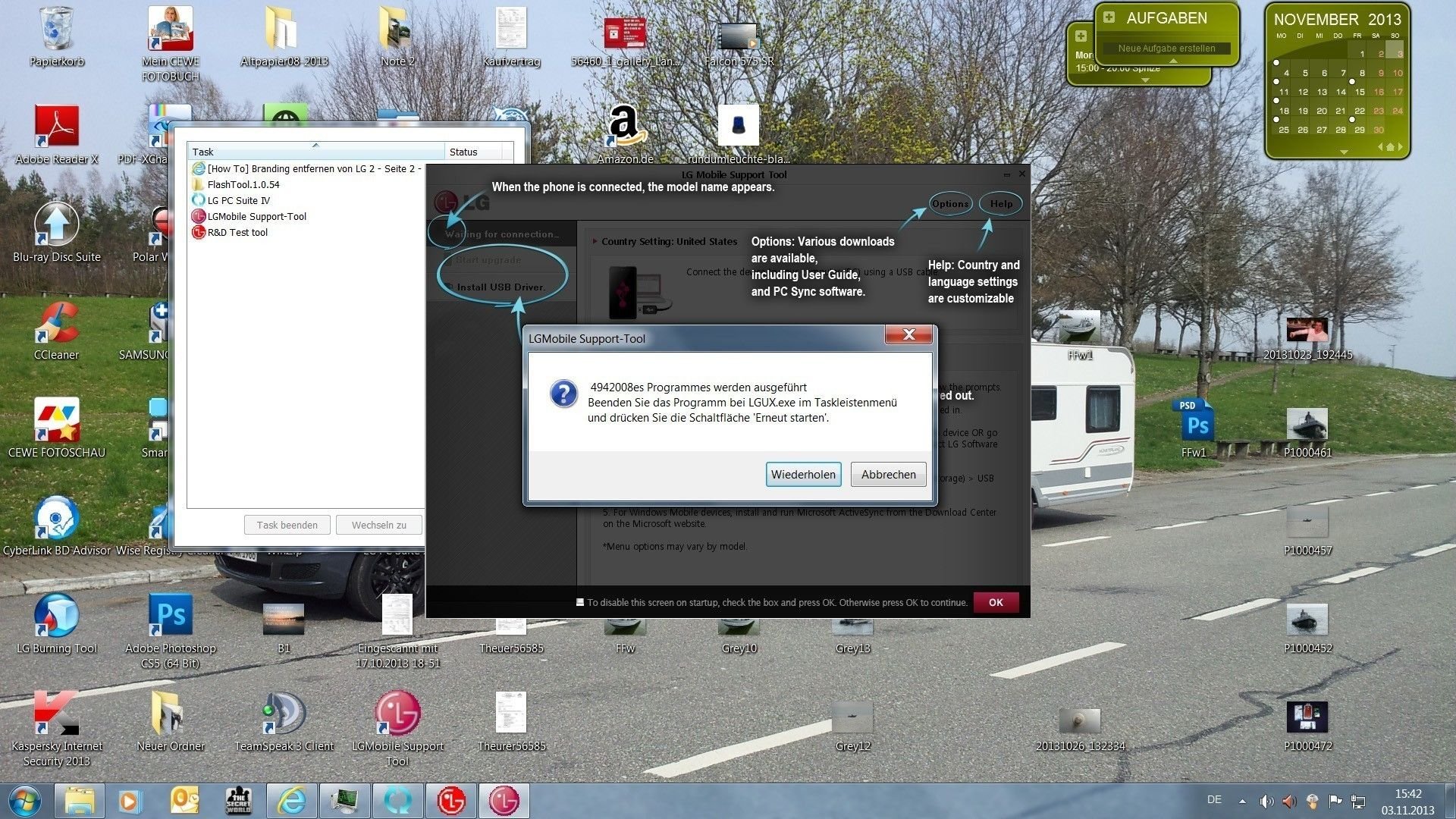Open the LG Burning Tool icon
1456x819 pixels.
[x=57, y=623]
